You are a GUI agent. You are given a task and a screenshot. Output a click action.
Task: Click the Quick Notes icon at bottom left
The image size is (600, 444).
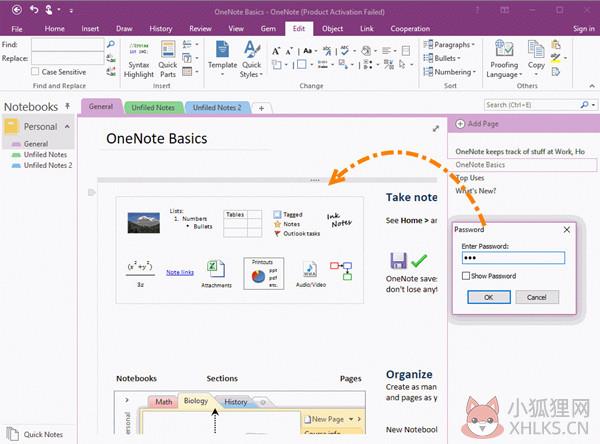click(12, 434)
